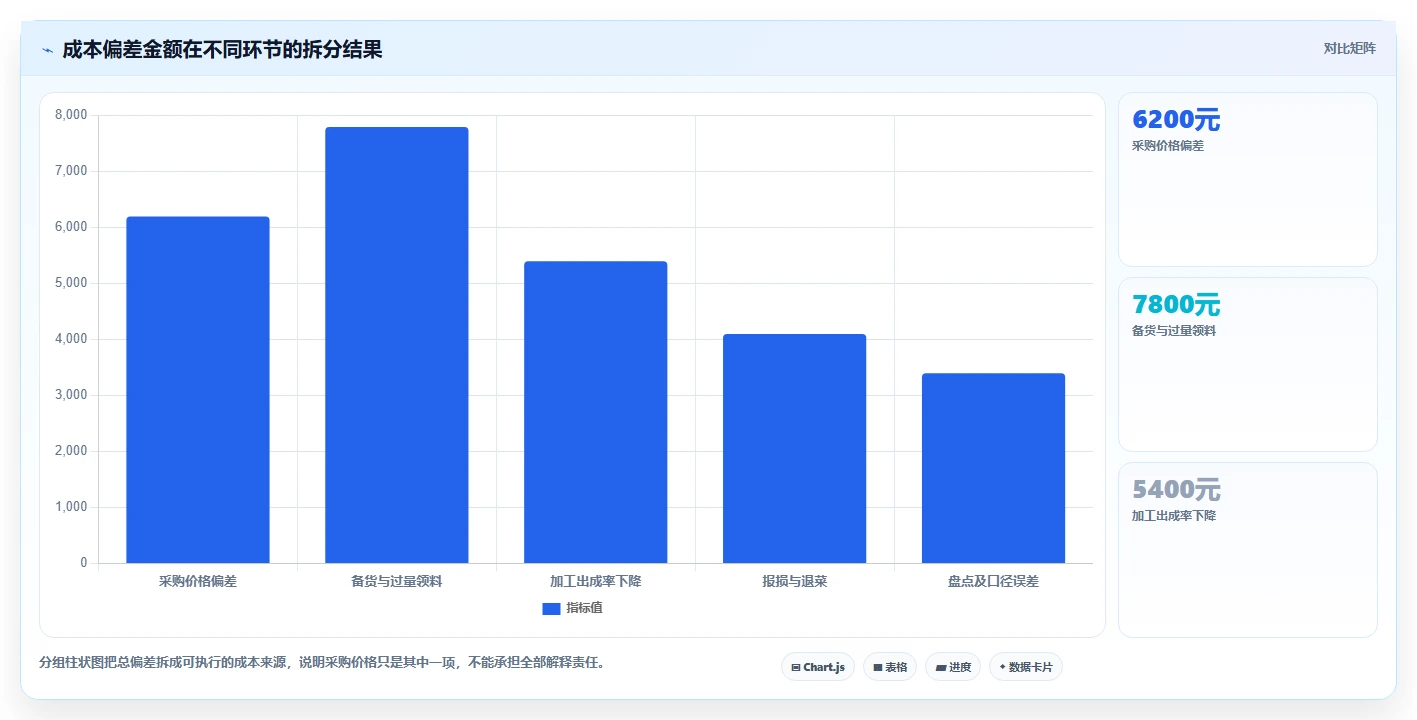Screen dimensions: 1417x720
Task: Click the y-axis tick label 2,000
Action: click(71, 451)
